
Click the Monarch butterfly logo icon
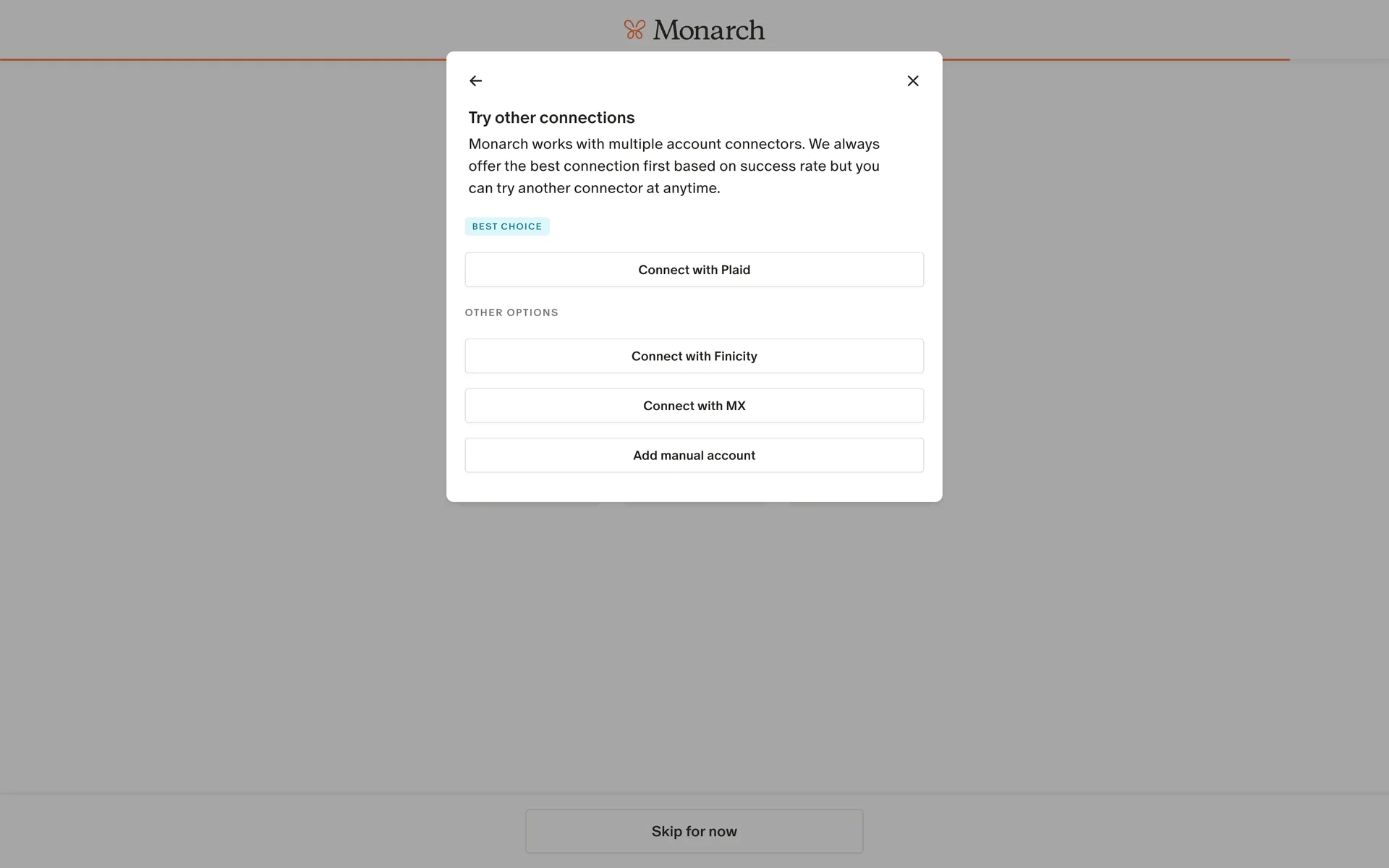click(634, 30)
